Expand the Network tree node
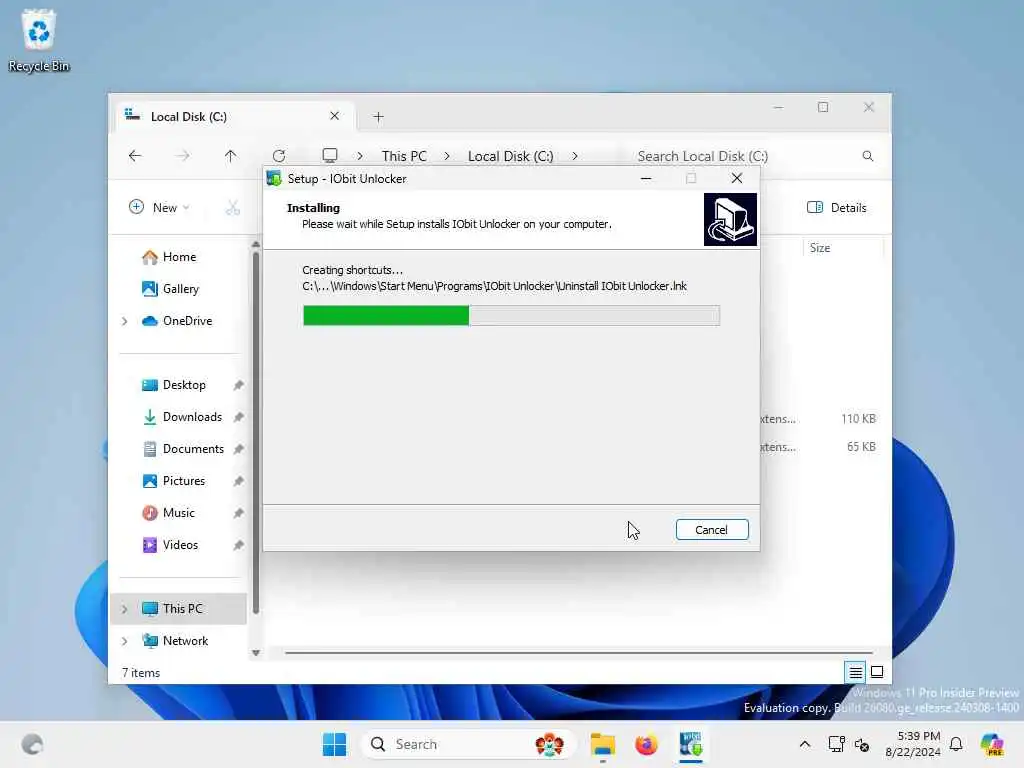The width and height of the screenshot is (1024, 768). tap(125, 641)
